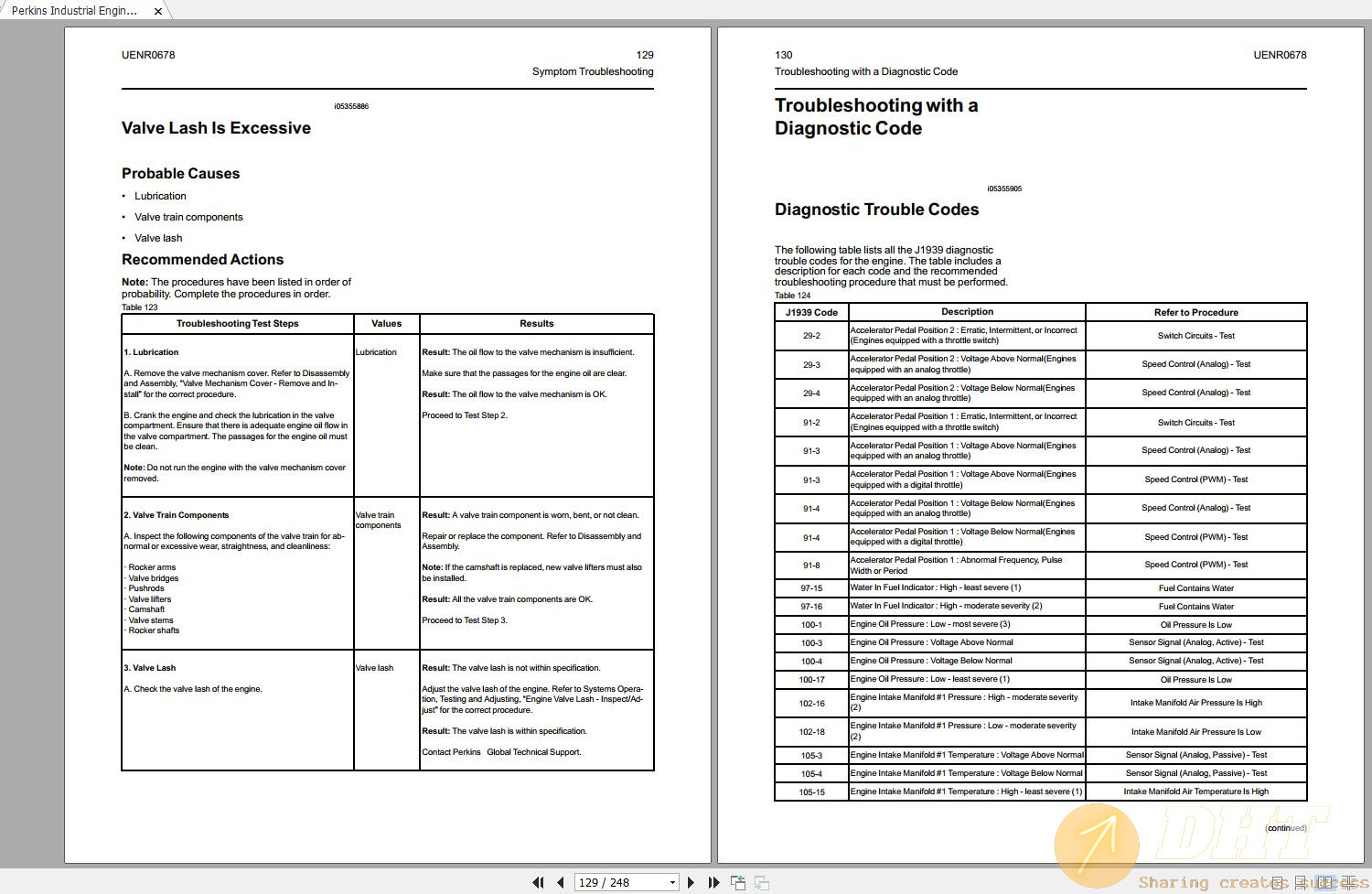Click code 97-15 in the table

point(811,588)
